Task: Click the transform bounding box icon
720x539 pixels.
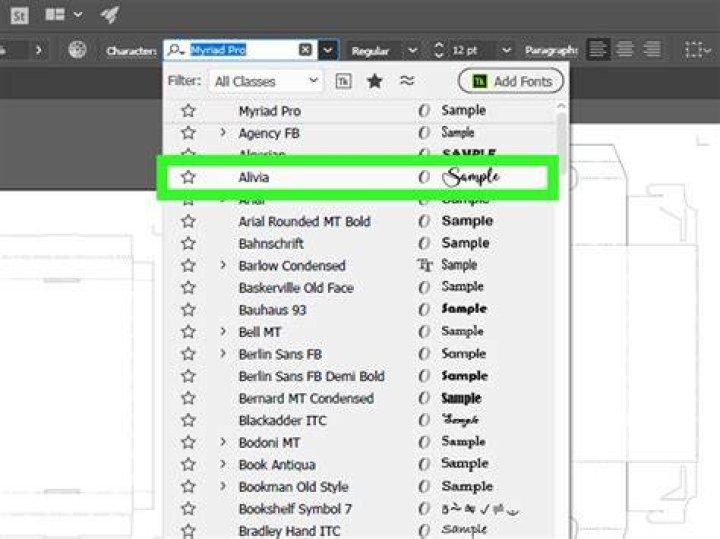Action: click(693, 50)
